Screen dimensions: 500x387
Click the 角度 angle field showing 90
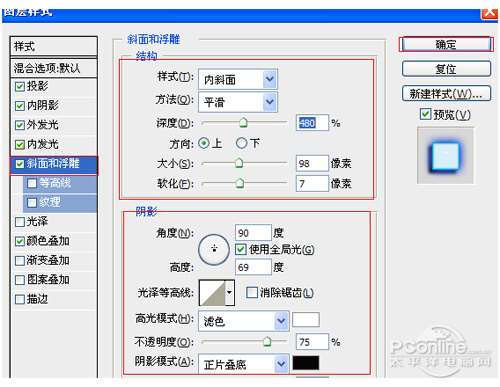[x=253, y=233]
